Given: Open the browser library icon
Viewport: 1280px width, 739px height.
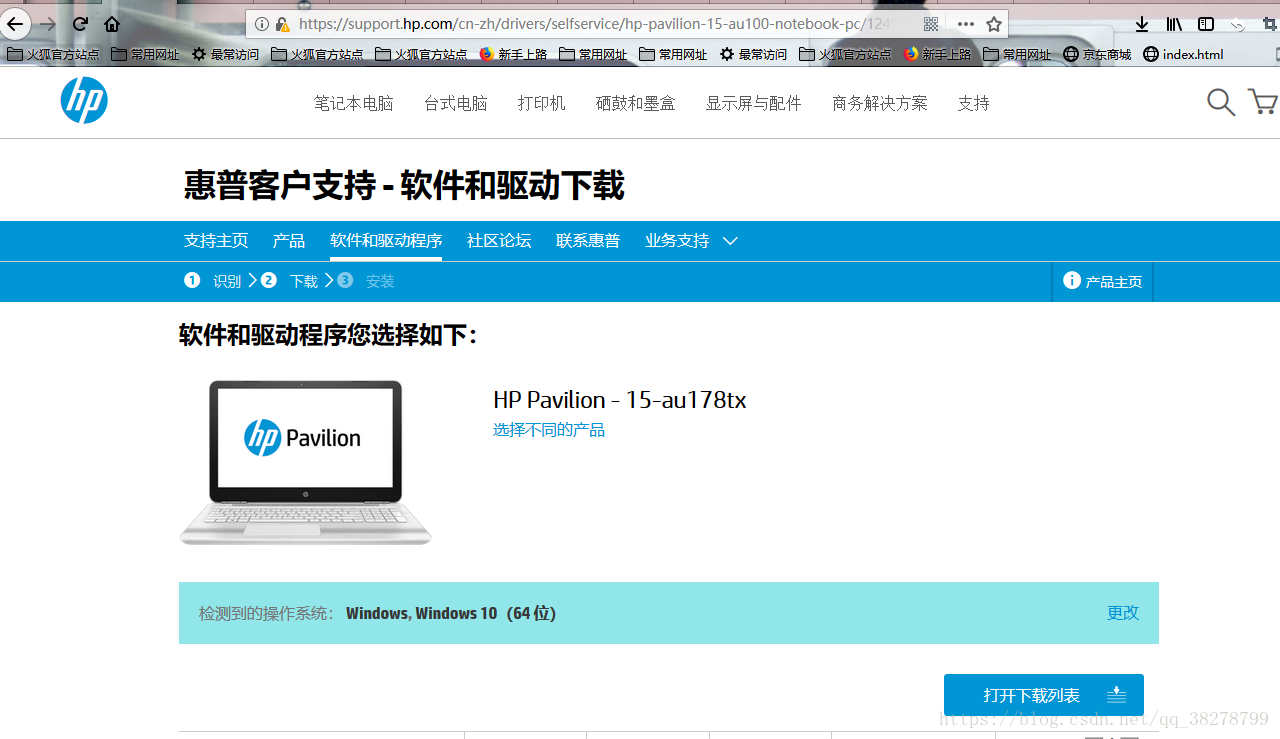Looking at the screenshot, I should point(1174,24).
